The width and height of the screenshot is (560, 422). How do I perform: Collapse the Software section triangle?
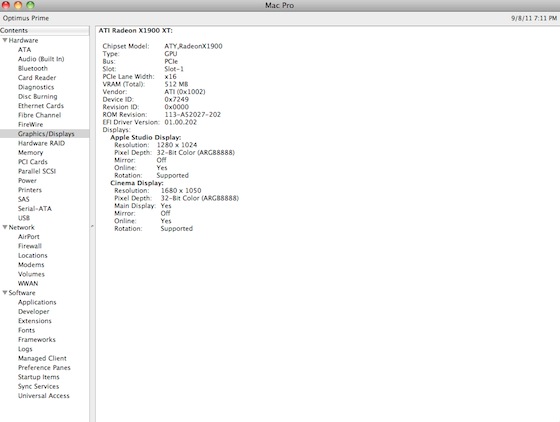5,293
